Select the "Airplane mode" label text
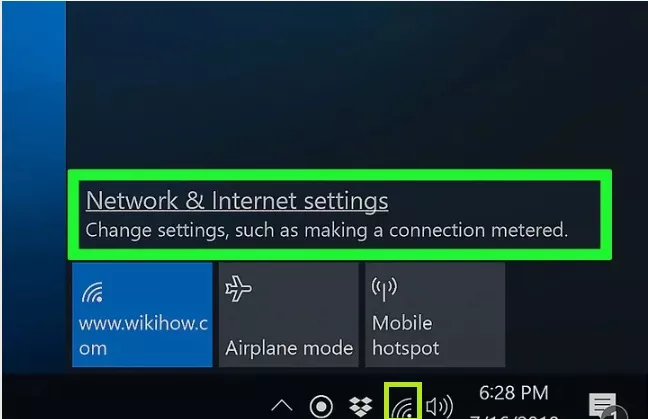Viewport: 648px width, 419px height. tap(289, 348)
